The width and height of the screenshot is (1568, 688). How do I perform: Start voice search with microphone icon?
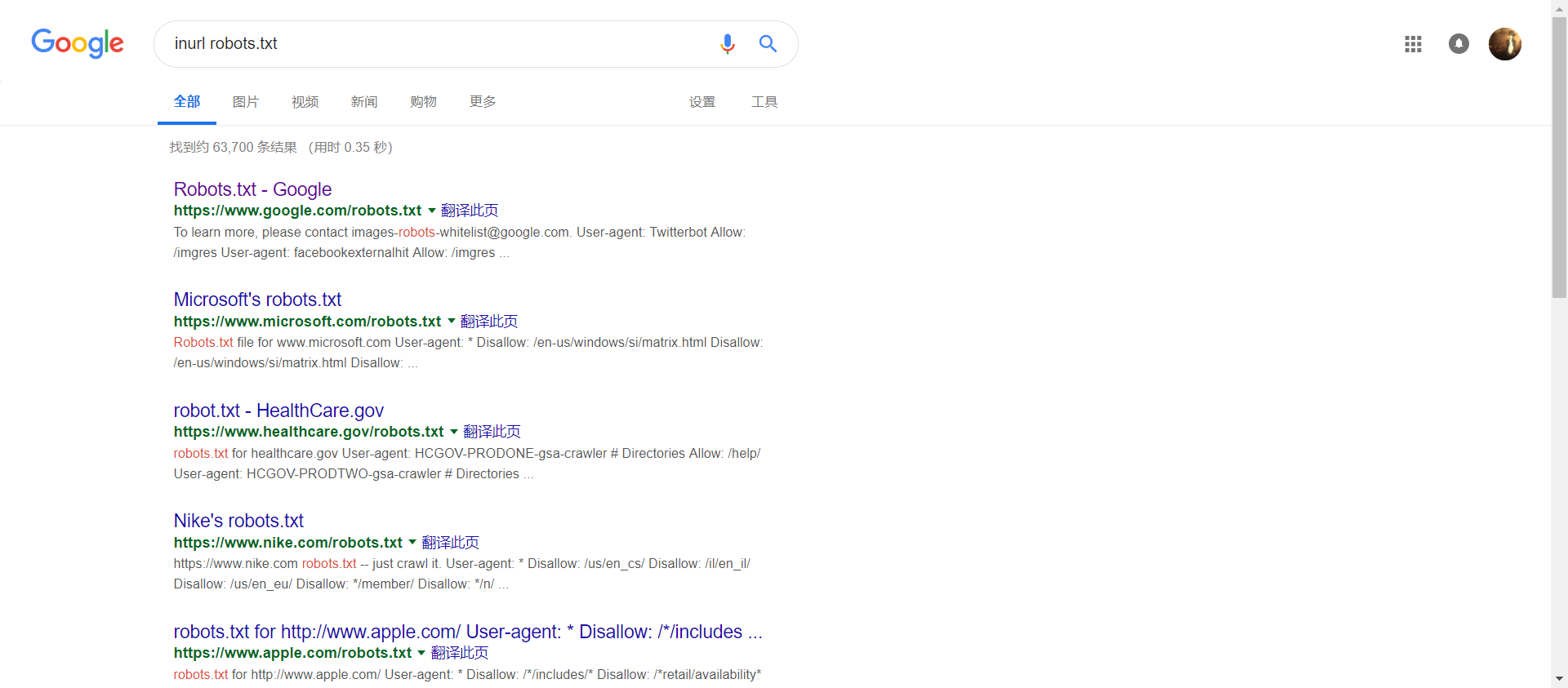[727, 43]
